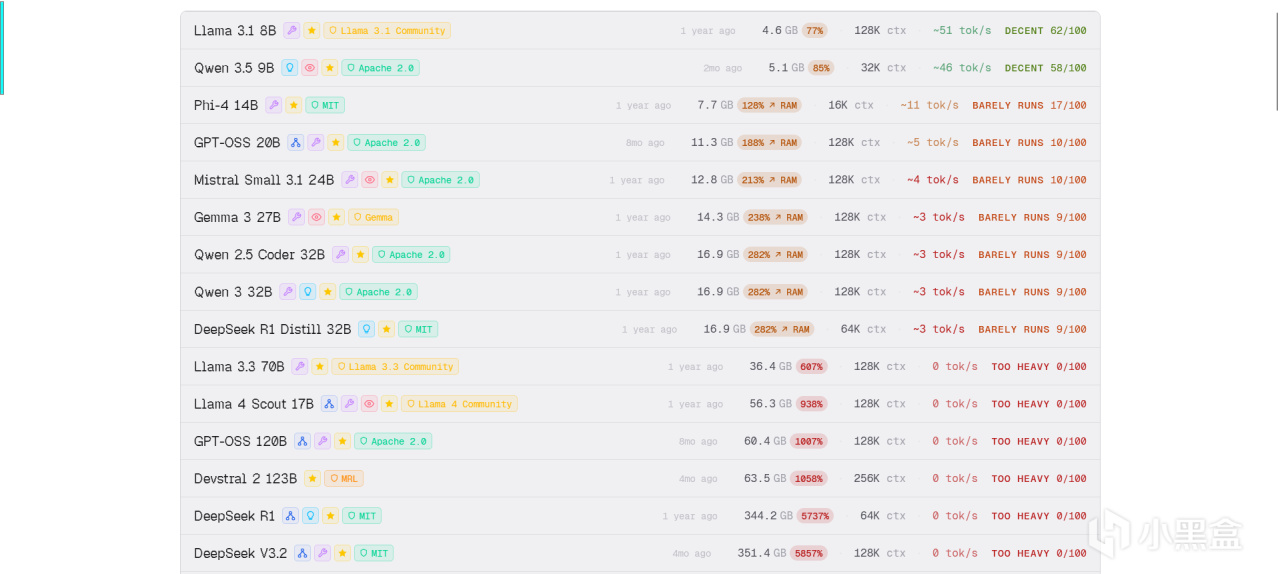The image size is (1280, 574).
Task: Click the MIT license badge for Phi-4 14B
Action: coord(326,105)
